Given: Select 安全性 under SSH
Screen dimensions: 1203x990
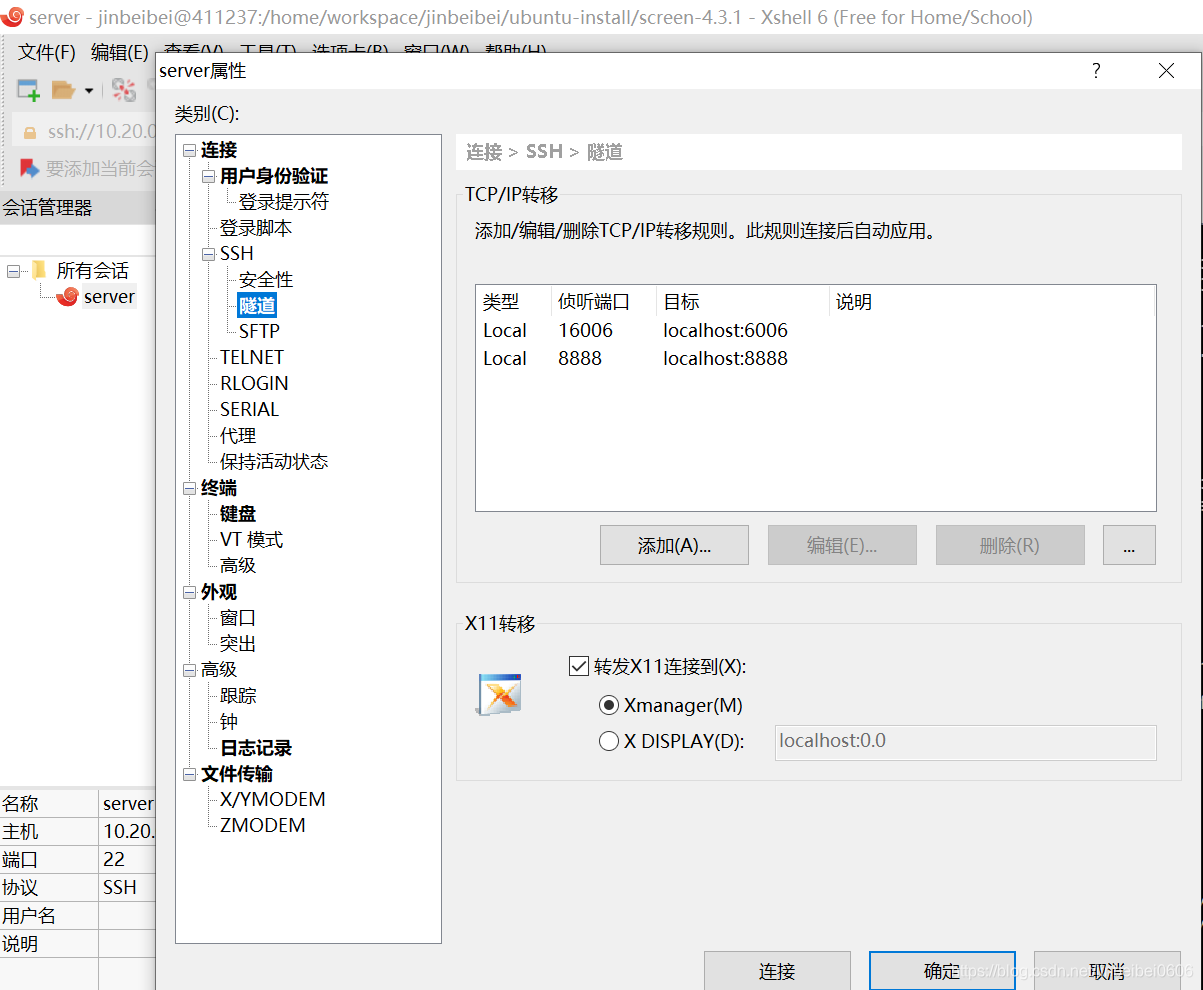Looking at the screenshot, I should click(266, 280).
